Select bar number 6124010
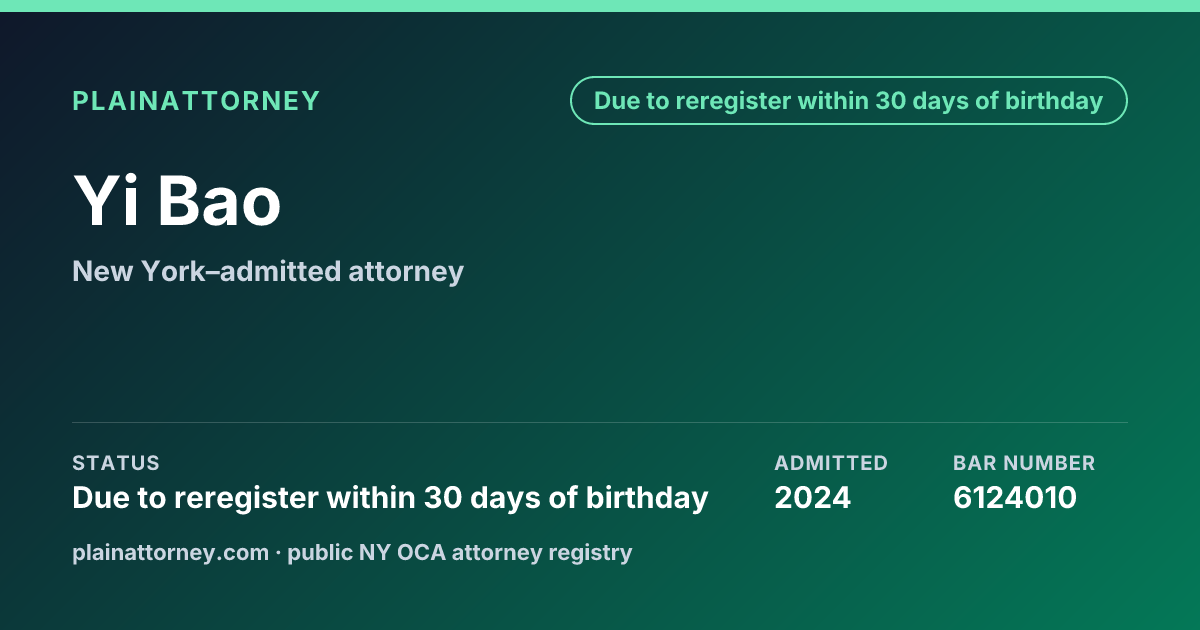 pos(1015,497)
